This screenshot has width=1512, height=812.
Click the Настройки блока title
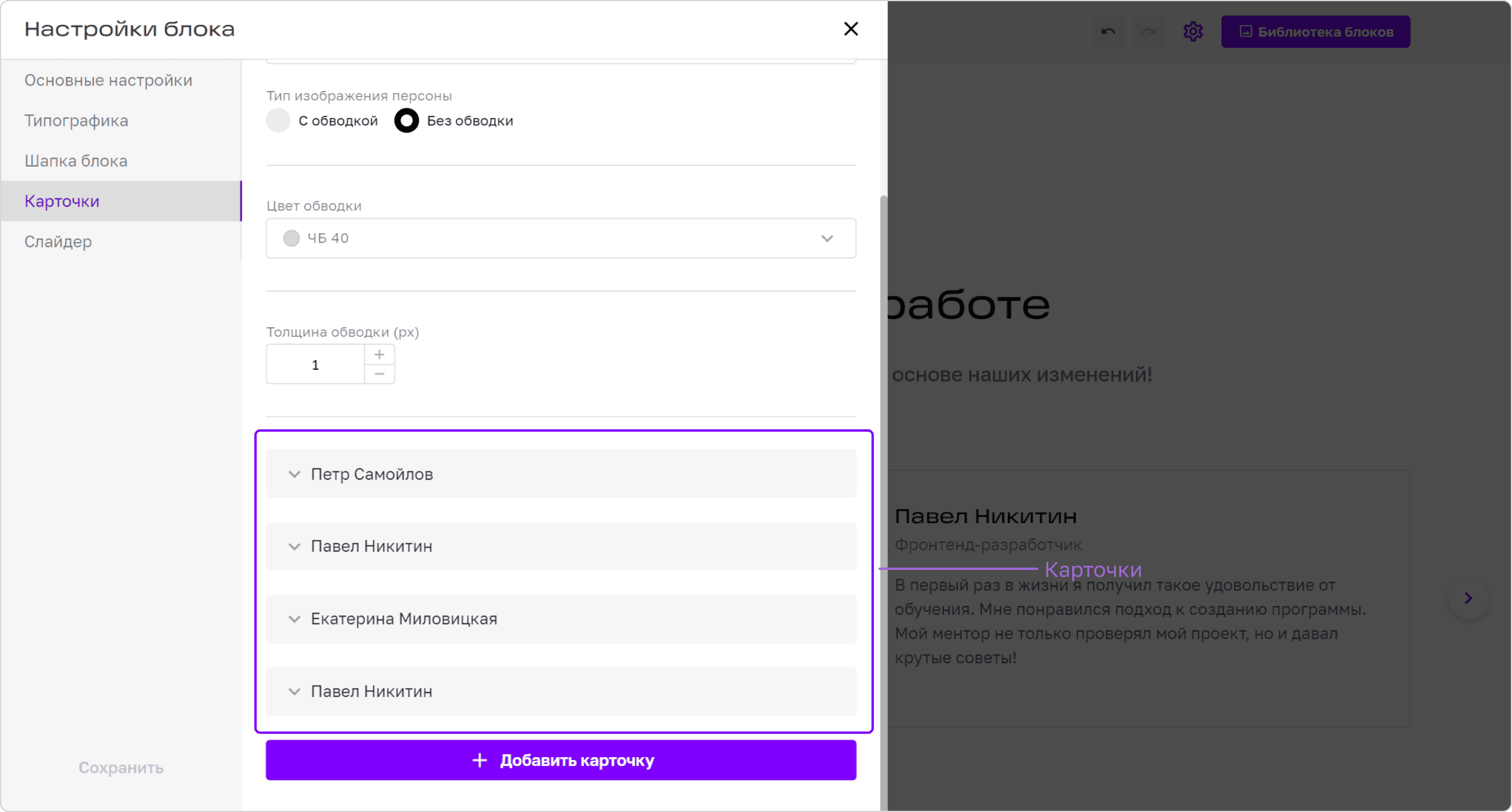tap(129, 29)
